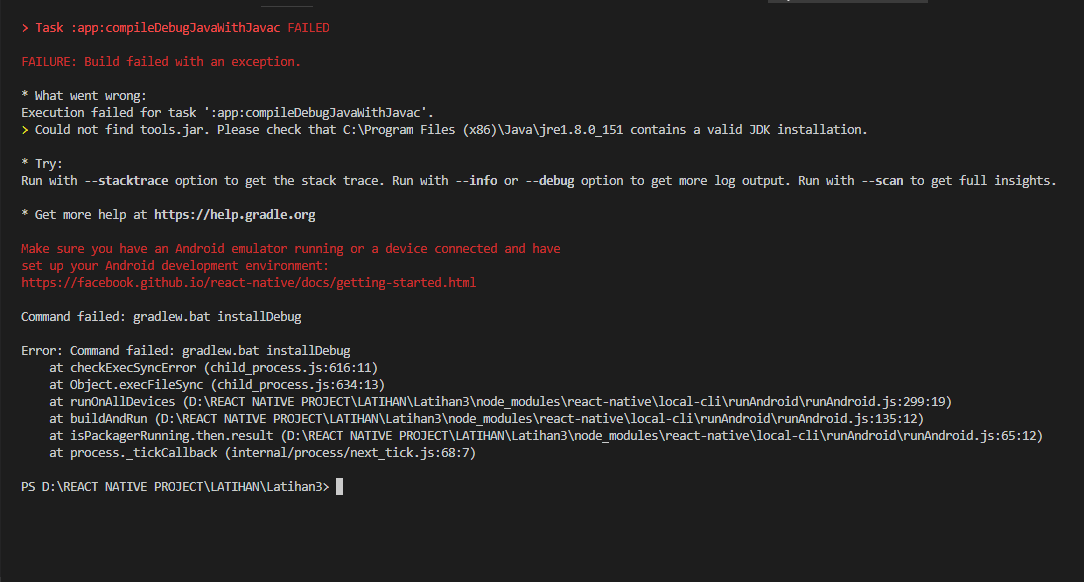
Task: Click the terminal cursor after the Latihan3 prompt
Action: pos(340,487)
